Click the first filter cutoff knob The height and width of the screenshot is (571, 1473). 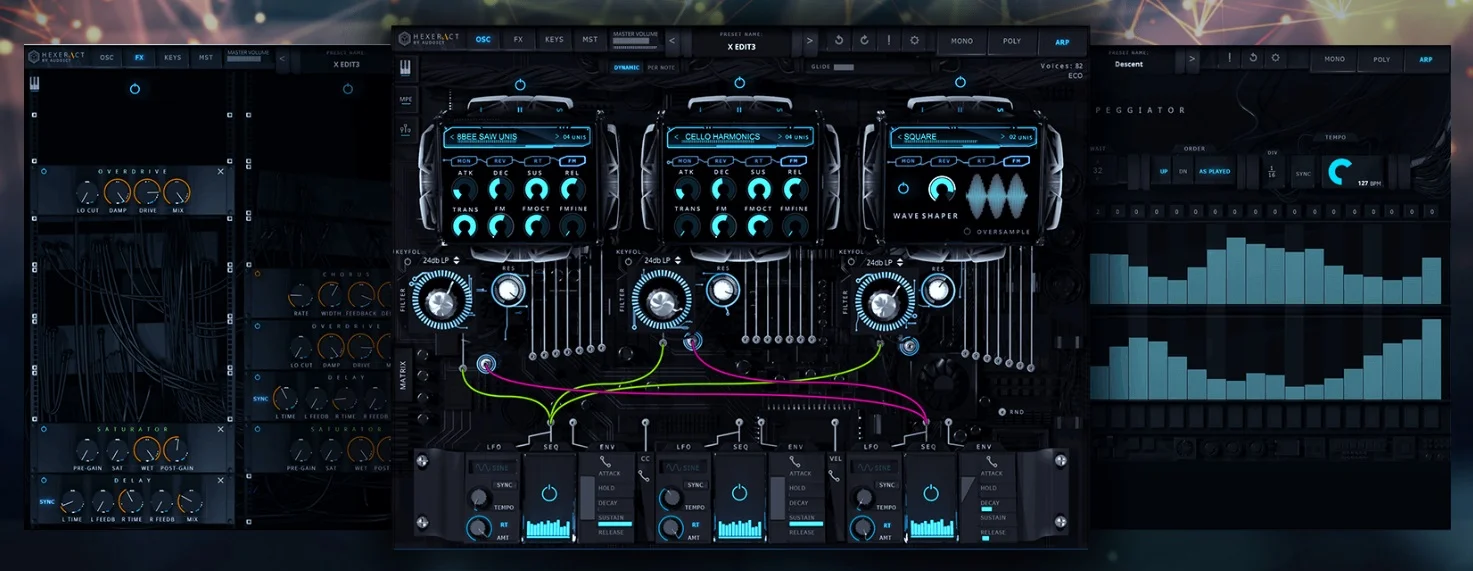(440, 303)
